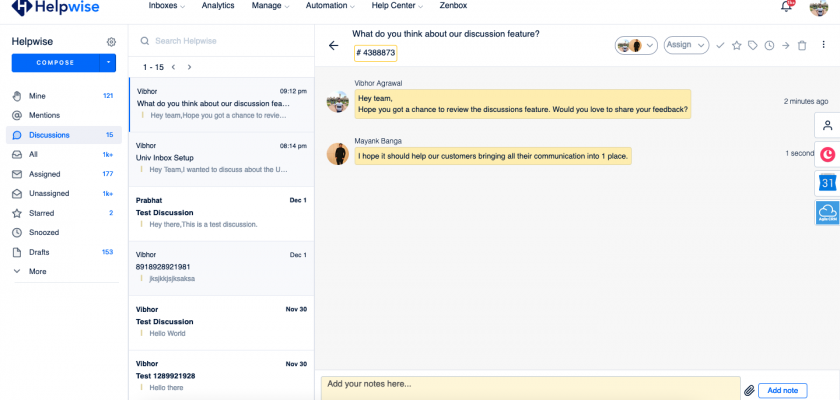The height and width of the screenshot is (400, 840).
Task: Open the selected discussion feature conversation
Action: 221,105
